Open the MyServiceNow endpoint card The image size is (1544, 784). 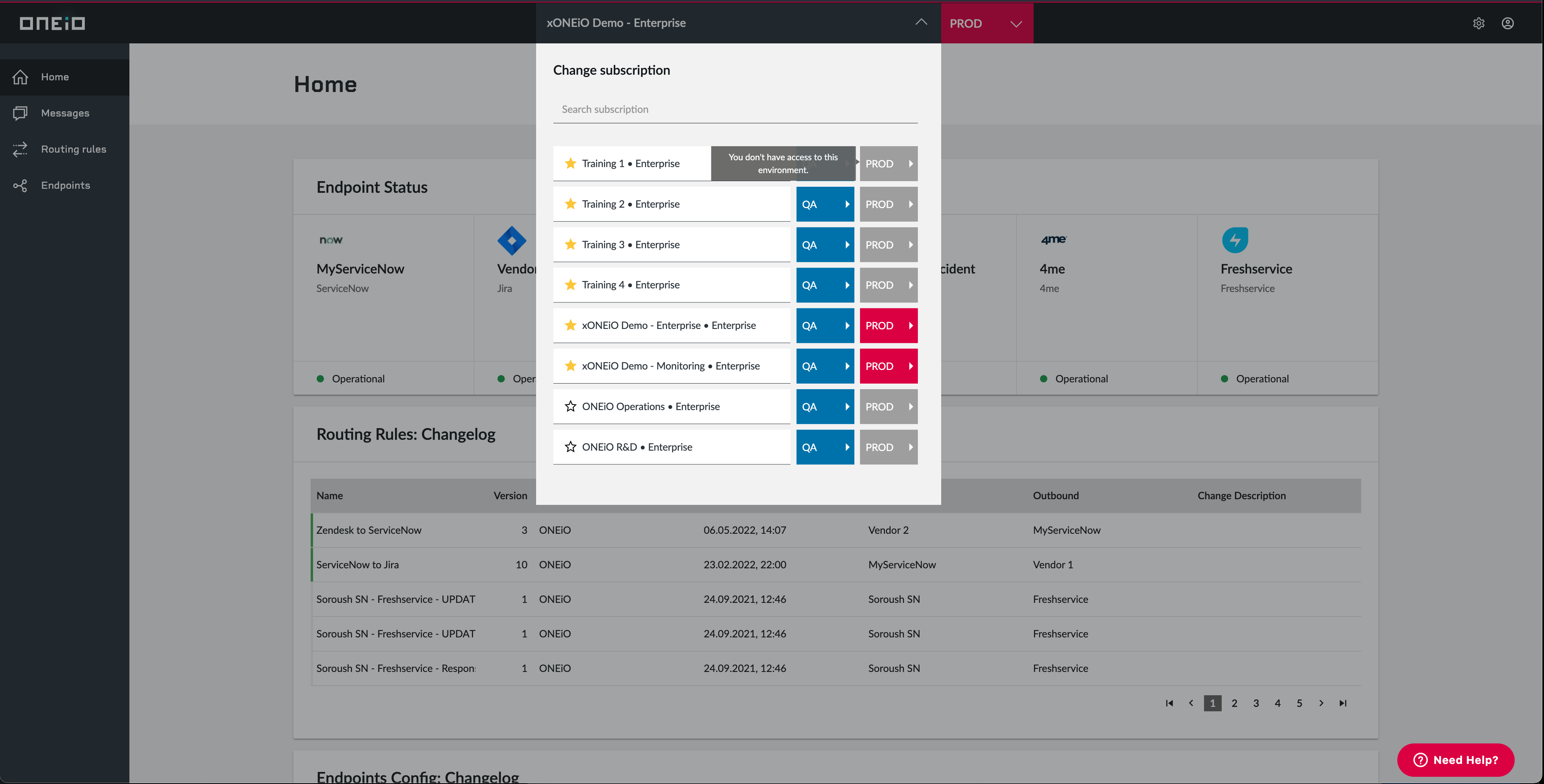(x=384, y=304)
